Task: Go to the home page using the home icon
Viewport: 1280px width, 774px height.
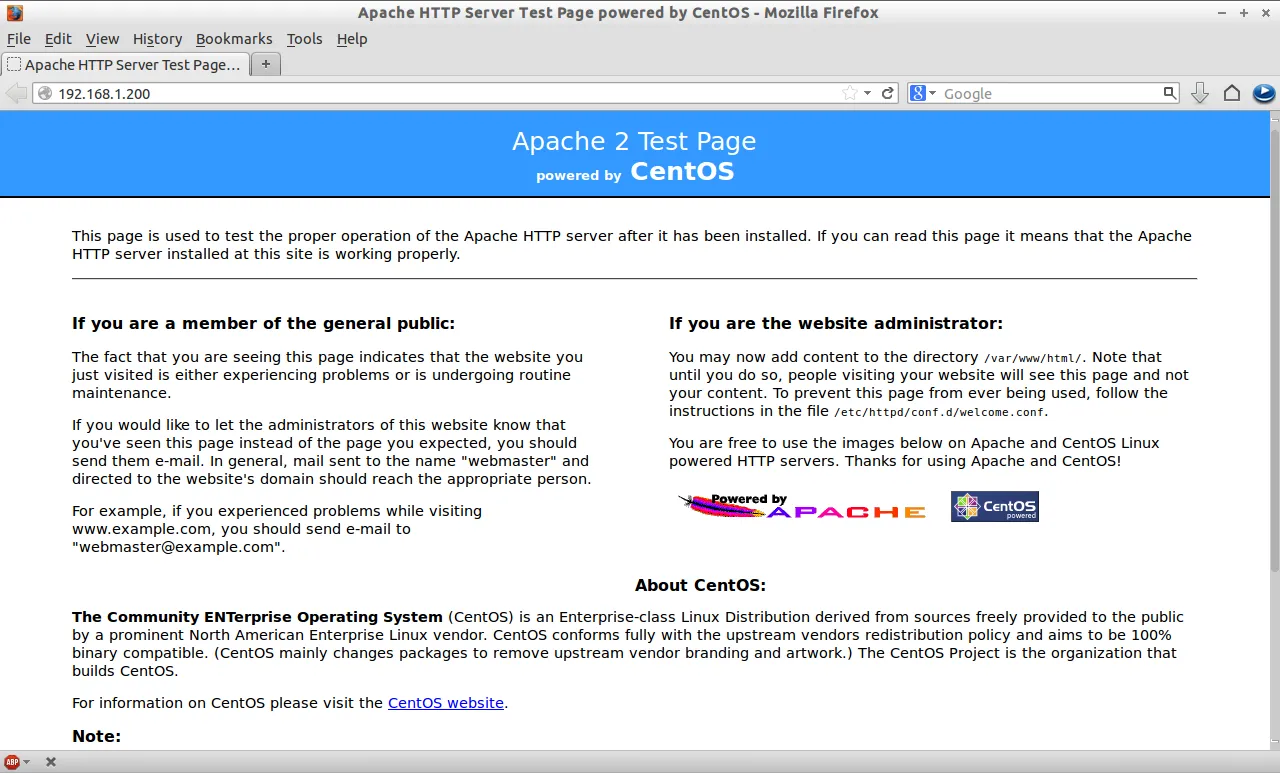Action: [x=1232, y=93]
